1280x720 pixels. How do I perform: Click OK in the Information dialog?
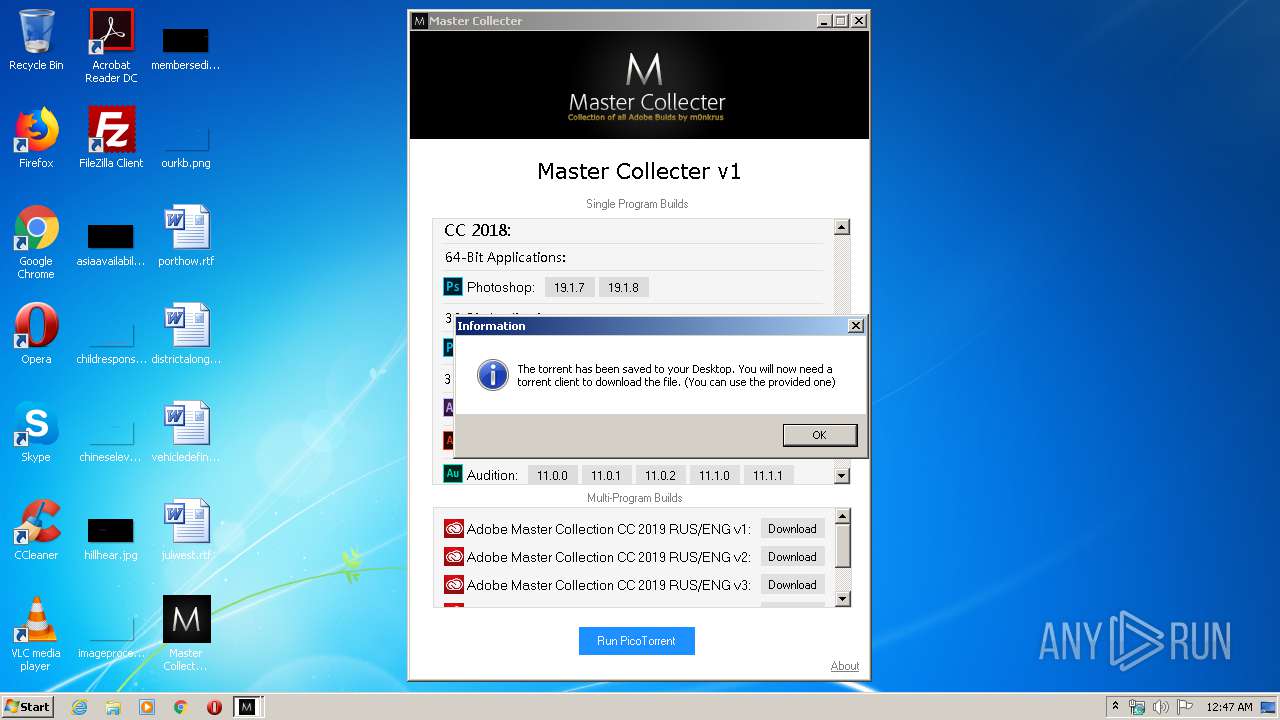(820, 435)
